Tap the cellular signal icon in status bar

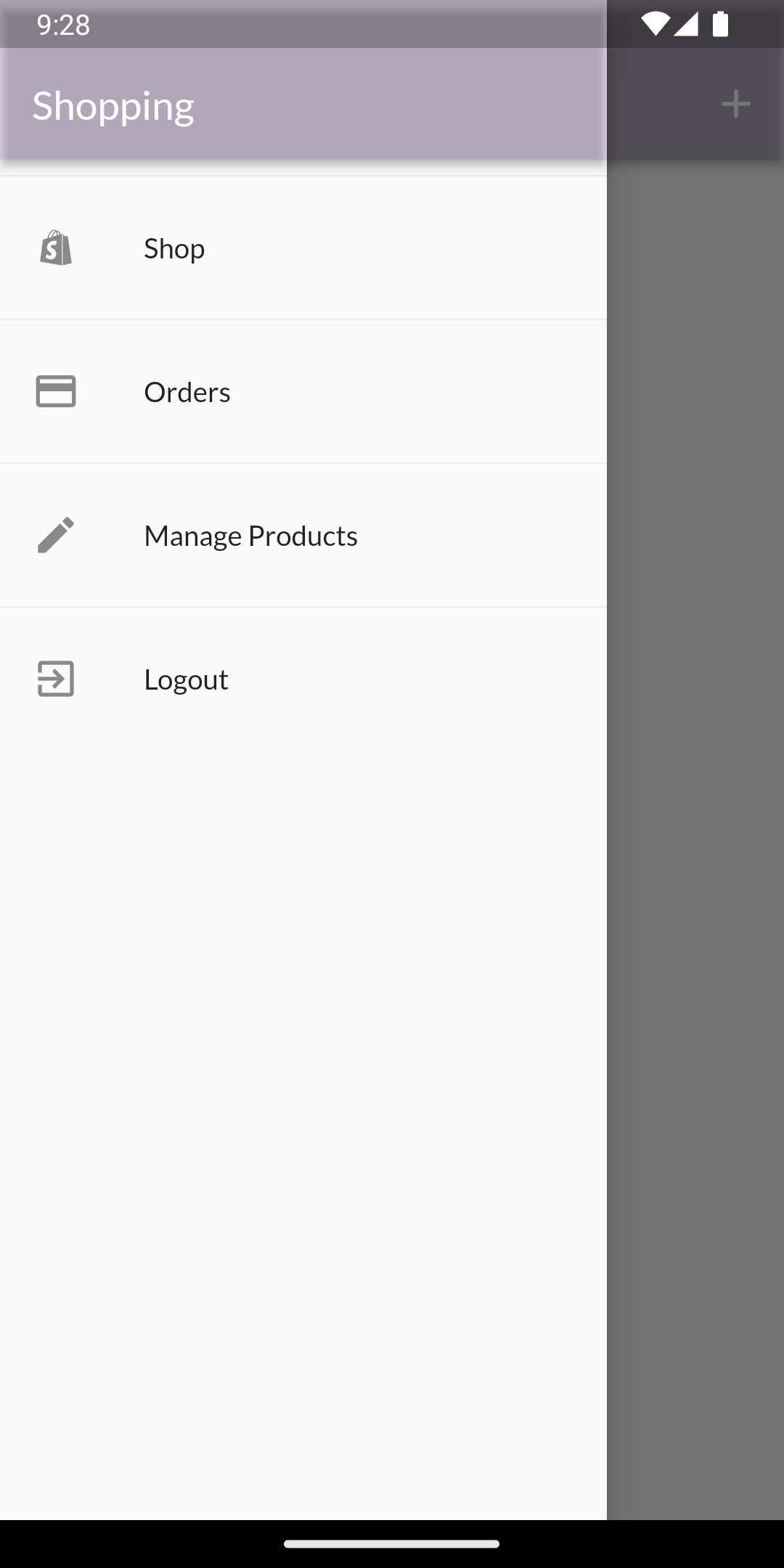[x=686, y=24]
